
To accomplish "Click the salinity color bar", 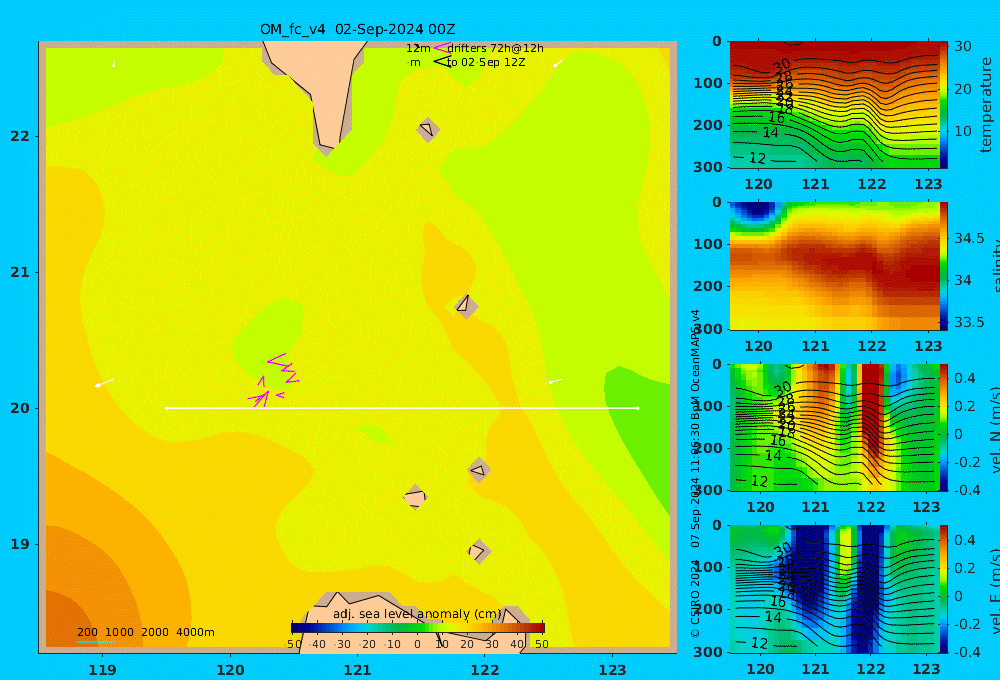I will coord(944,266).
